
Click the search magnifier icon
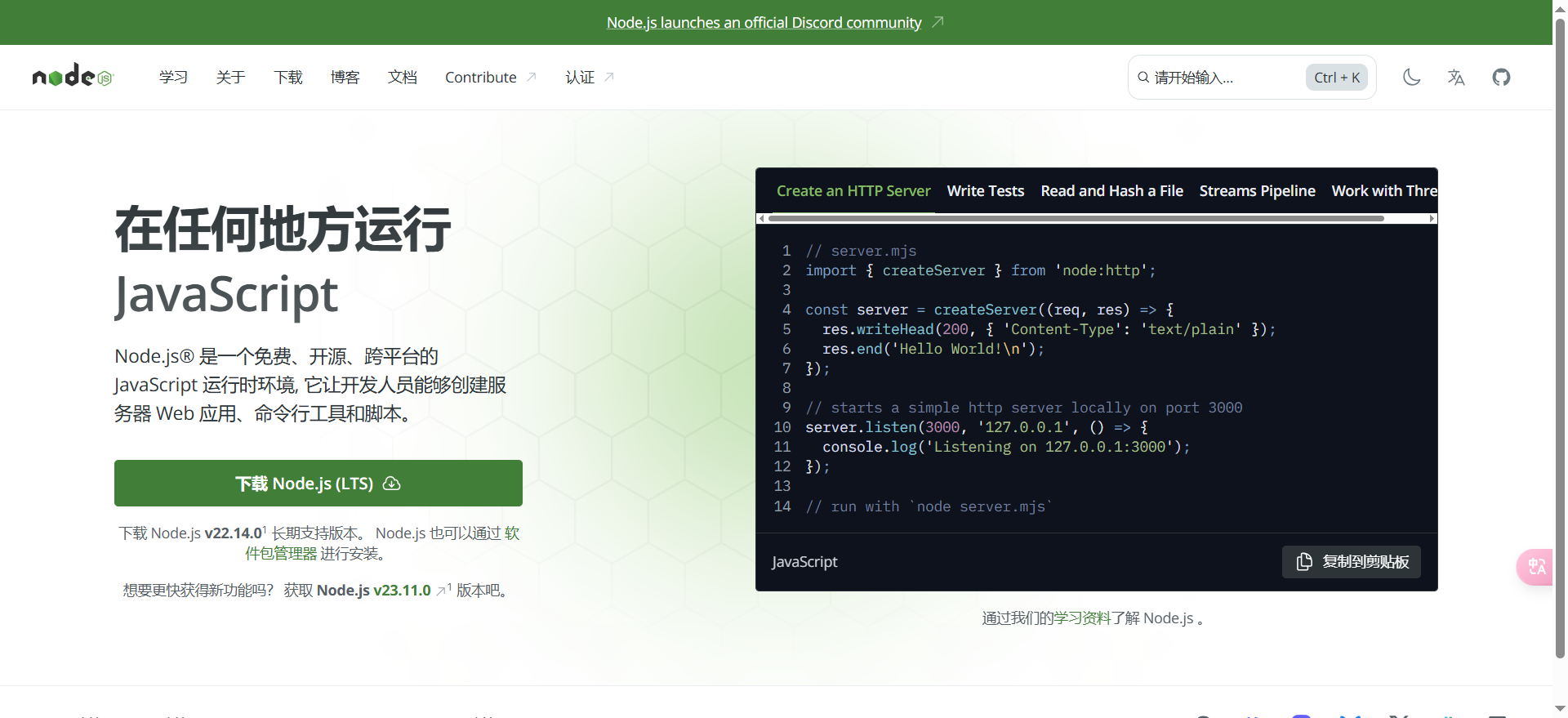click(1143, 78)
